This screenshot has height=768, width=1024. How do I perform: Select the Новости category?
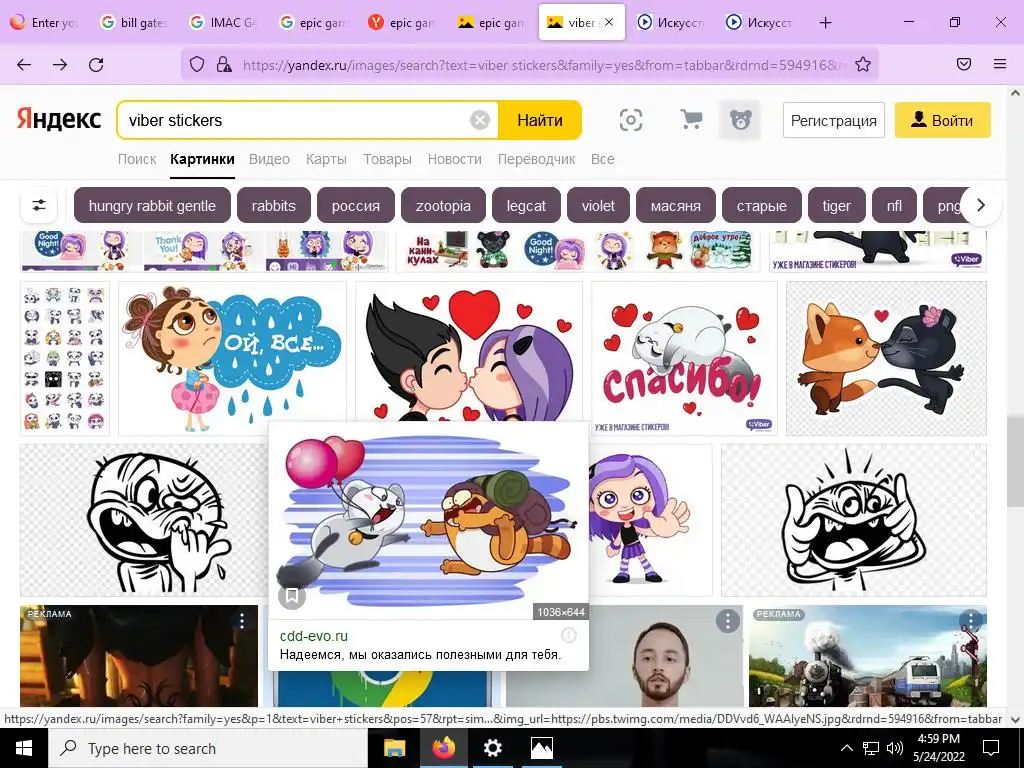tap(455, 159)
